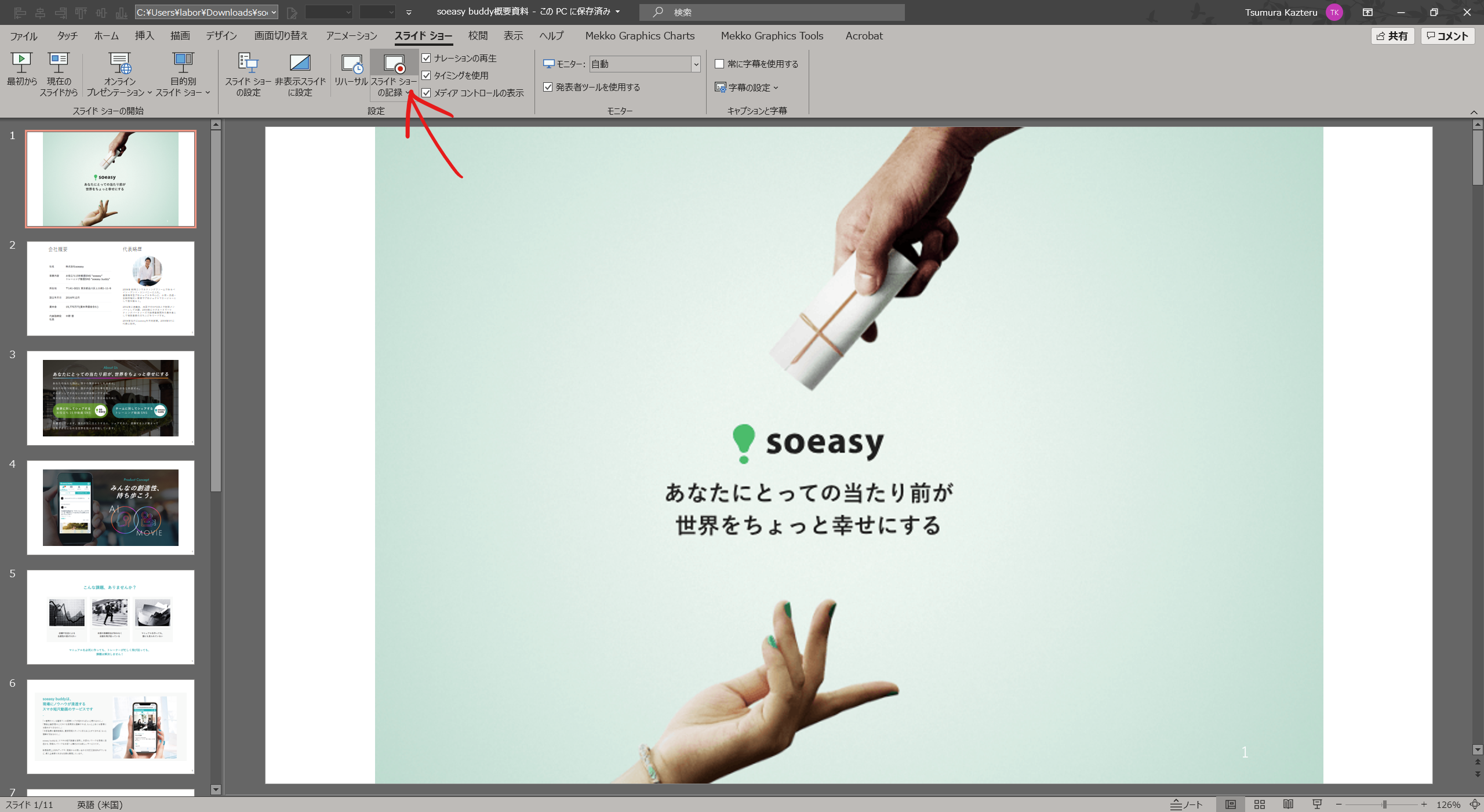Switch to the ホーム (Home) tab
Image resolution: width=1484 pixels, height=812 pixels.
[x=107, y=36]
